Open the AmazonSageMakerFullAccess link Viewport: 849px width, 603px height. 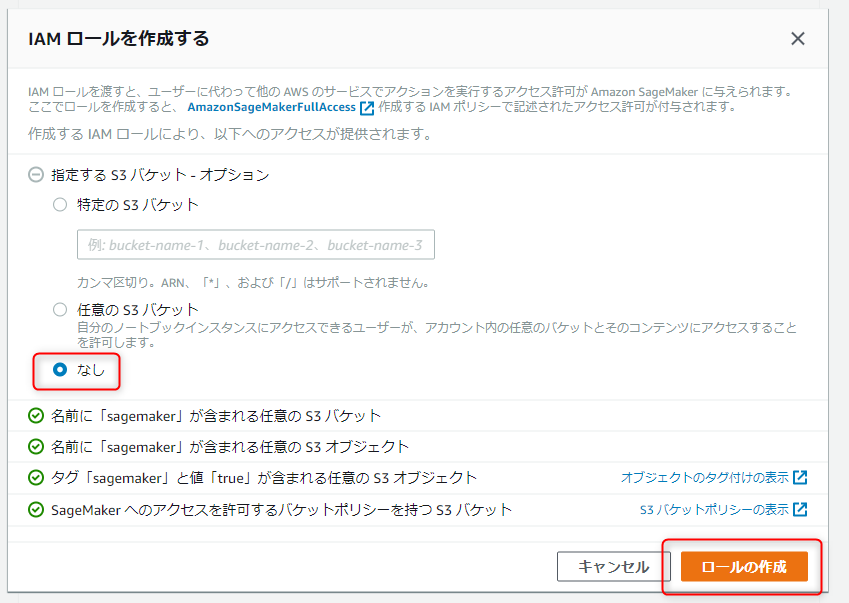click(x=271, y=107)
